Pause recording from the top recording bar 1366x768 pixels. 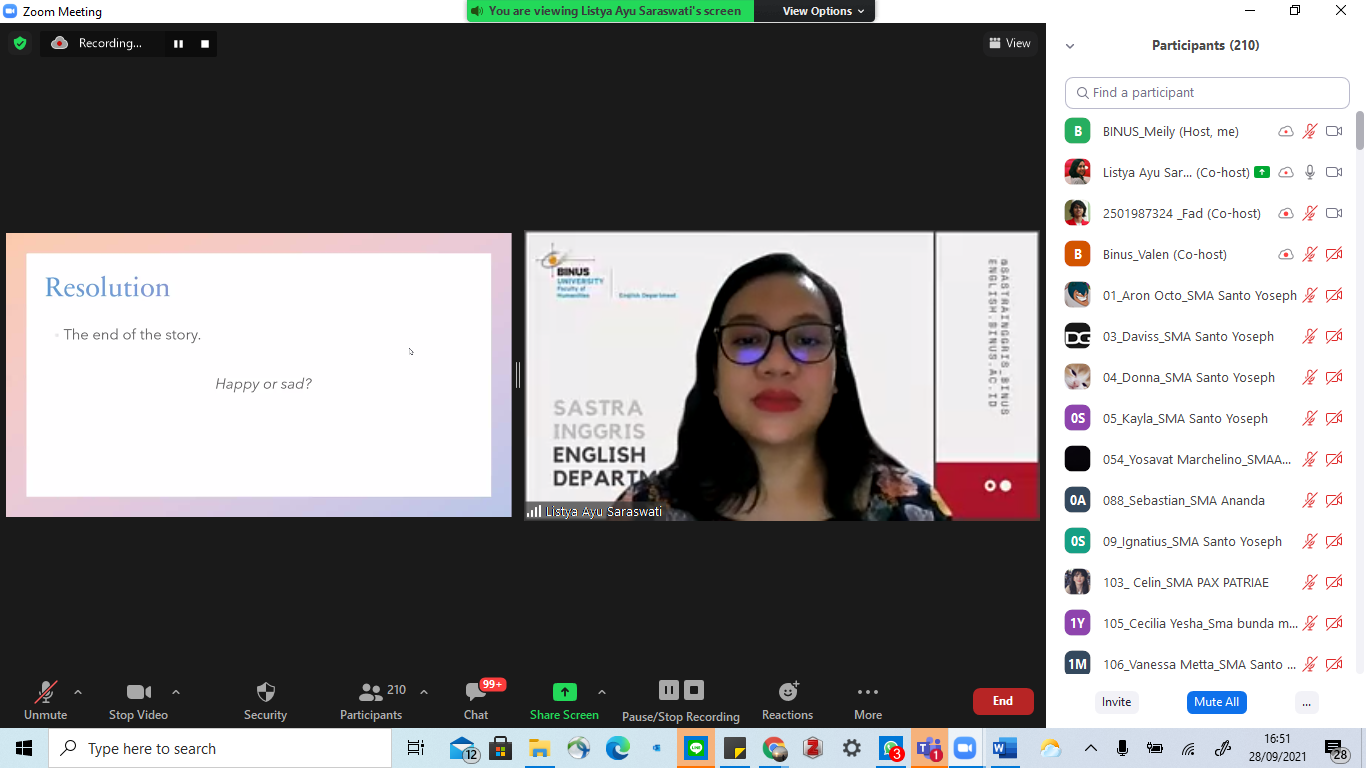tap(179, 43)
